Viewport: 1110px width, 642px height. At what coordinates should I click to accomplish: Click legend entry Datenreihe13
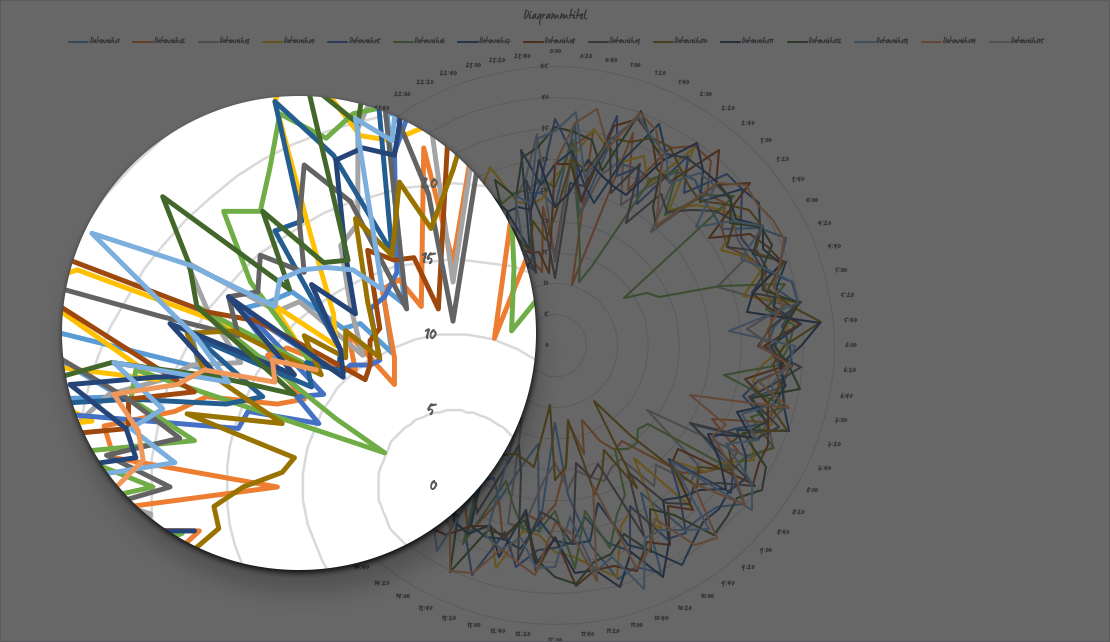(x=882, y=41)
